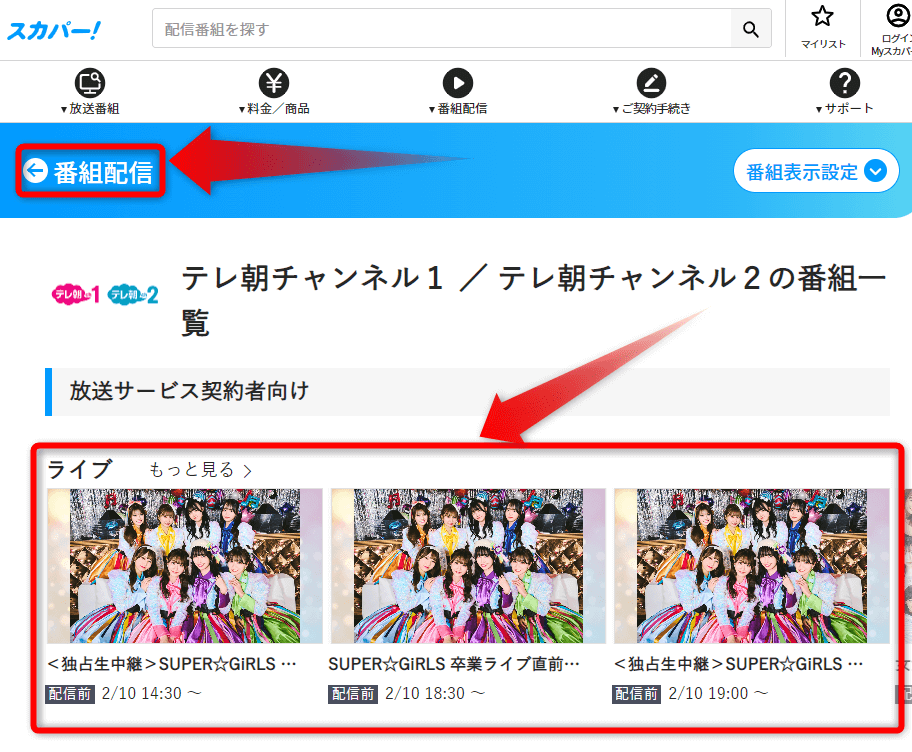Click title SUPER☆GiRLS 卒業ライブ直前…
The height and width of the screenshot is (752, 912).
click(454, 664)
